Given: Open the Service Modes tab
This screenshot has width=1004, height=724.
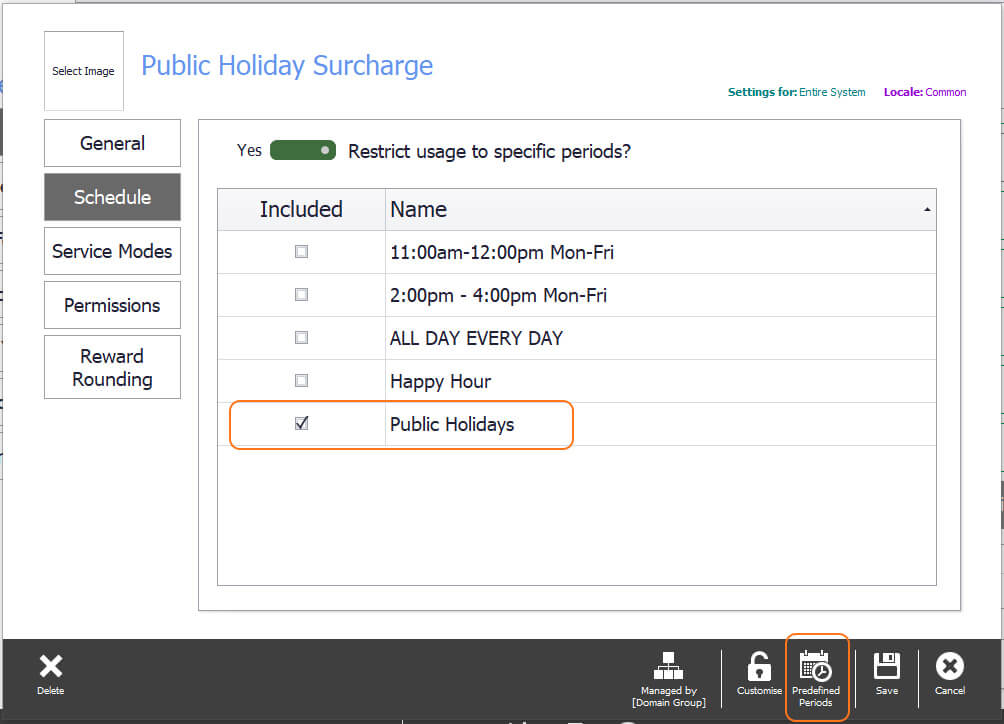Looking at the screenshot, I should [x=111, y=251].
